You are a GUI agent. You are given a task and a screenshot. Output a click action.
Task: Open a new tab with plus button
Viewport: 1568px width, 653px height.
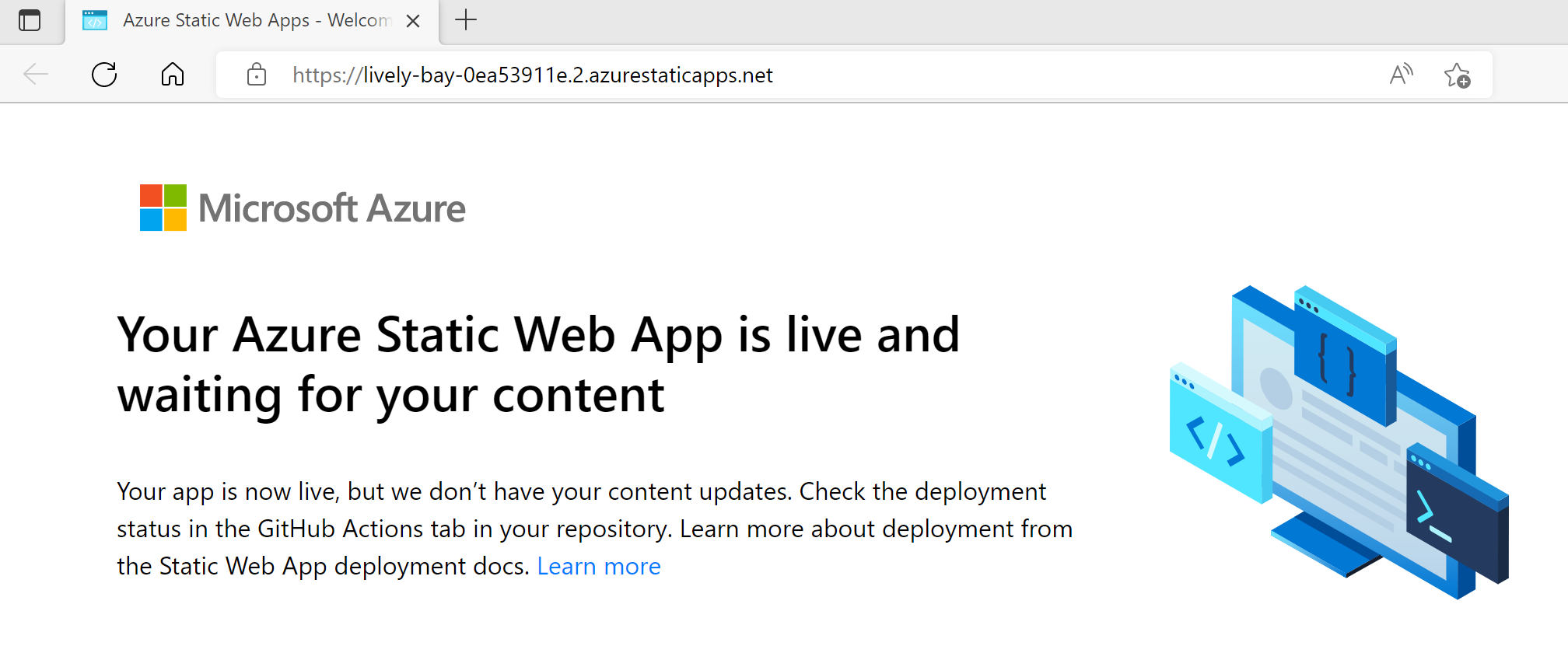point(465,20)
